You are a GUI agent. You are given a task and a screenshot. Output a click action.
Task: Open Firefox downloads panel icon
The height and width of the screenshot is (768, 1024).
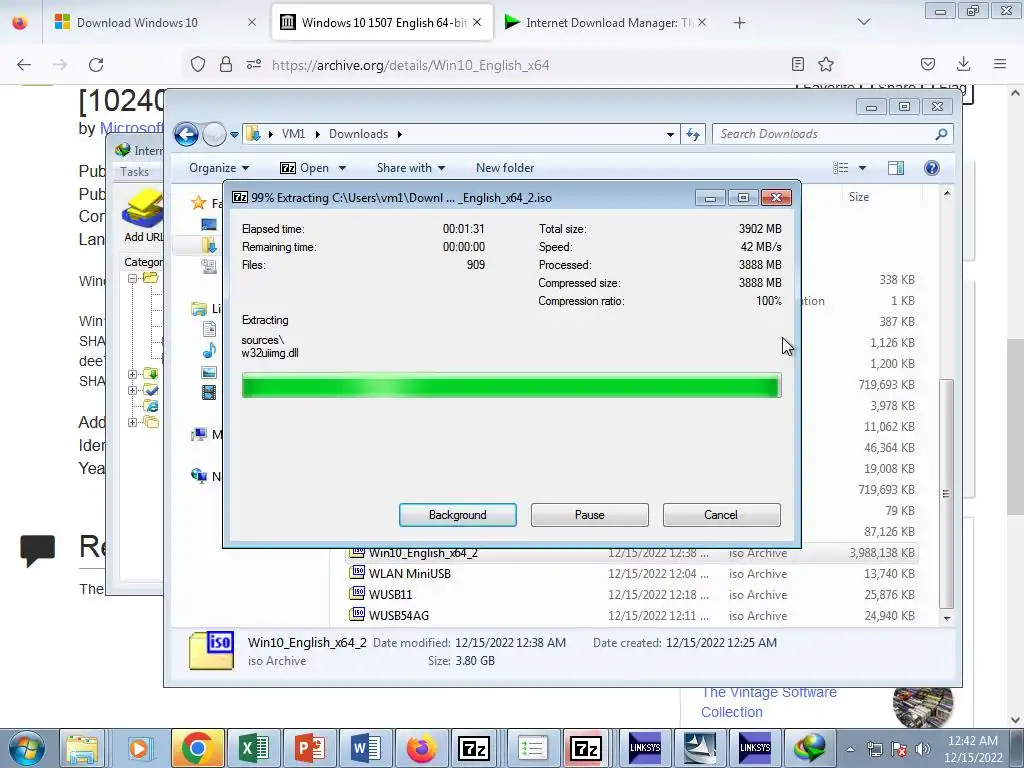point(963,64)
